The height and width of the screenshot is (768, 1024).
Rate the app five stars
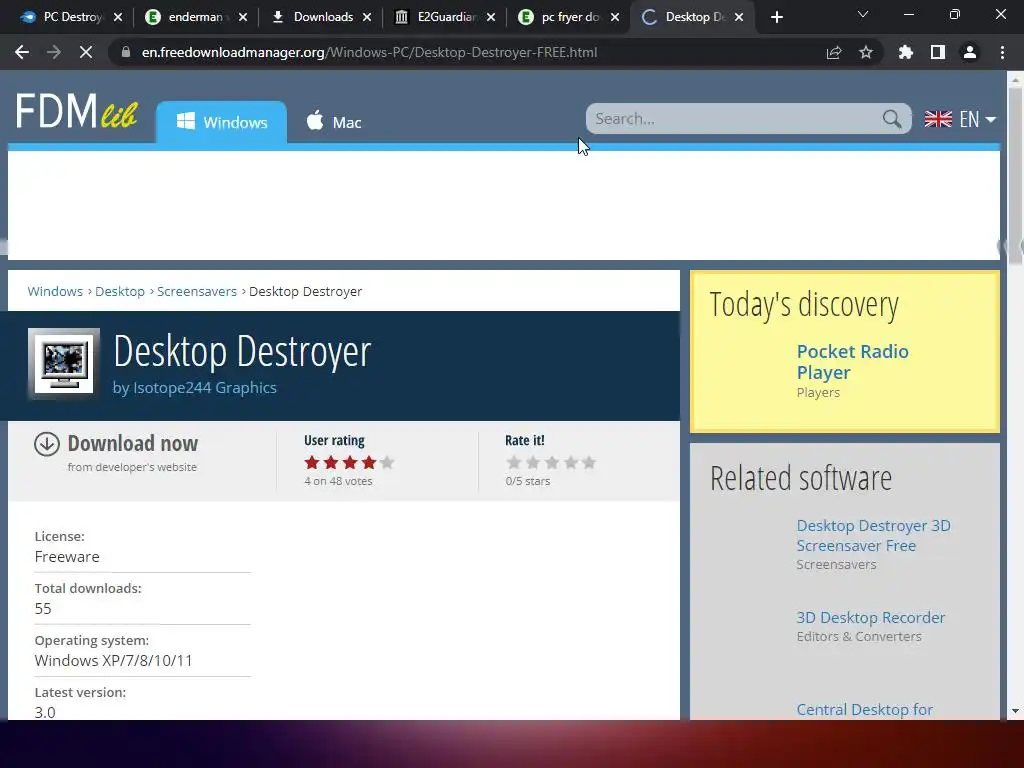589,462
